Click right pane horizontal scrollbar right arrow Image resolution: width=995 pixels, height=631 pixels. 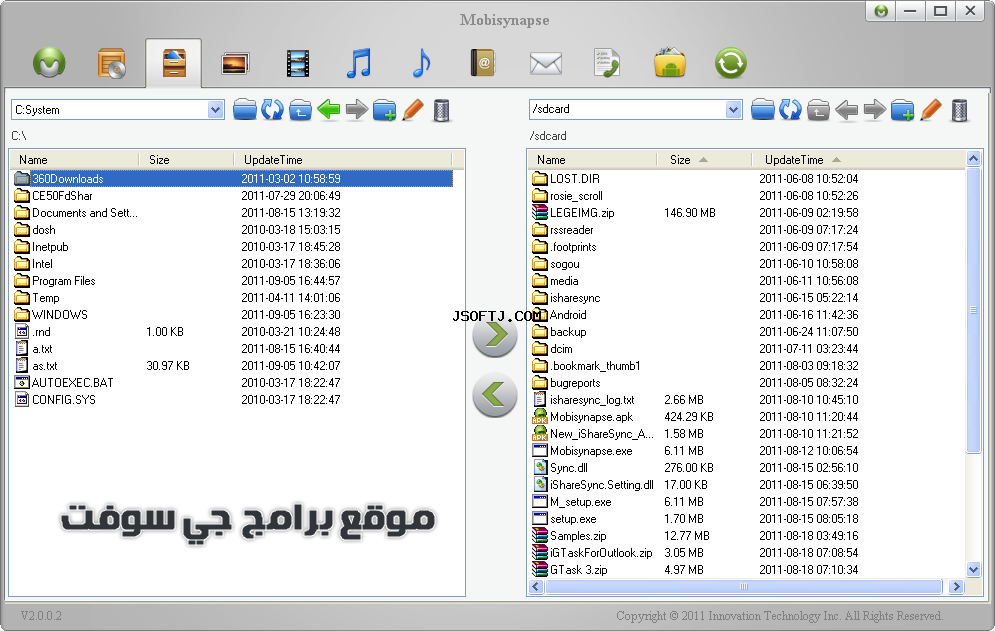point(956,587)
